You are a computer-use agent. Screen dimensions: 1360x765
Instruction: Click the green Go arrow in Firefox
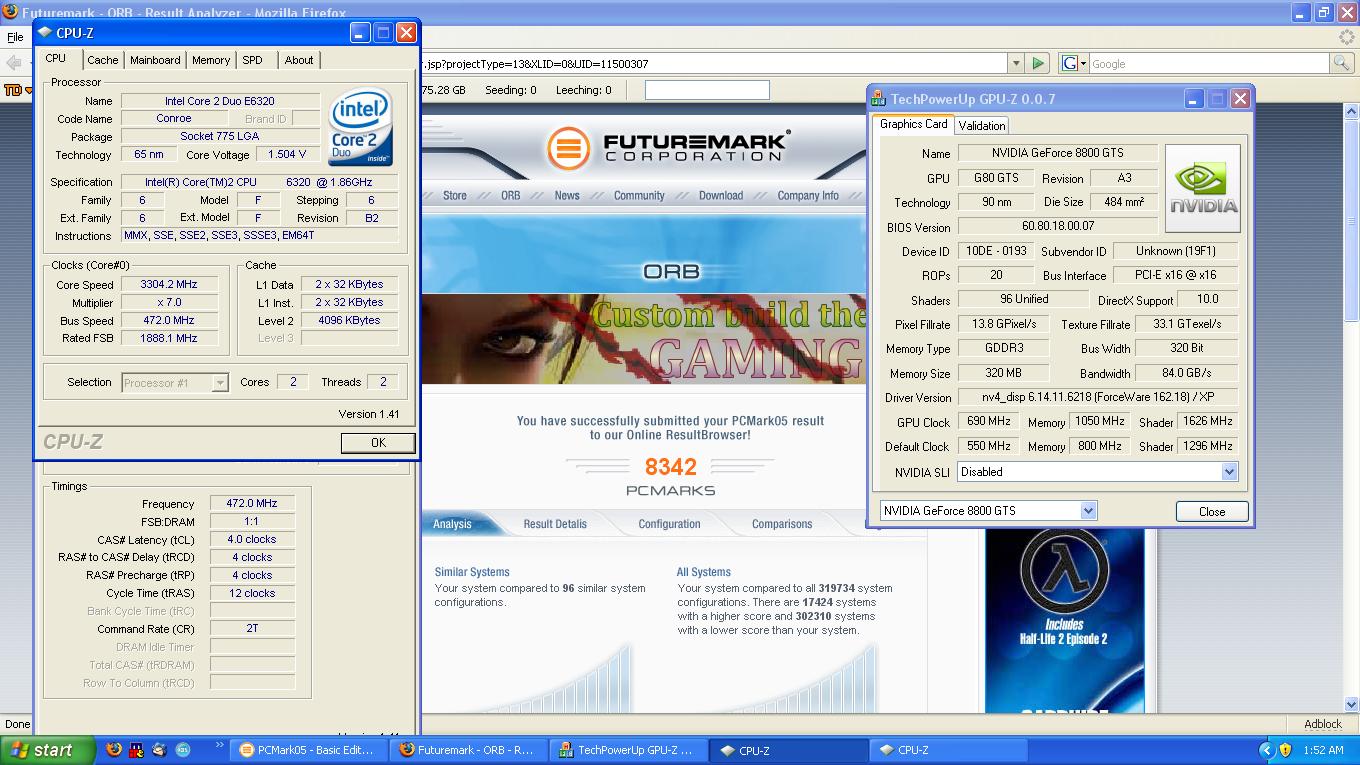[1038, 63]
